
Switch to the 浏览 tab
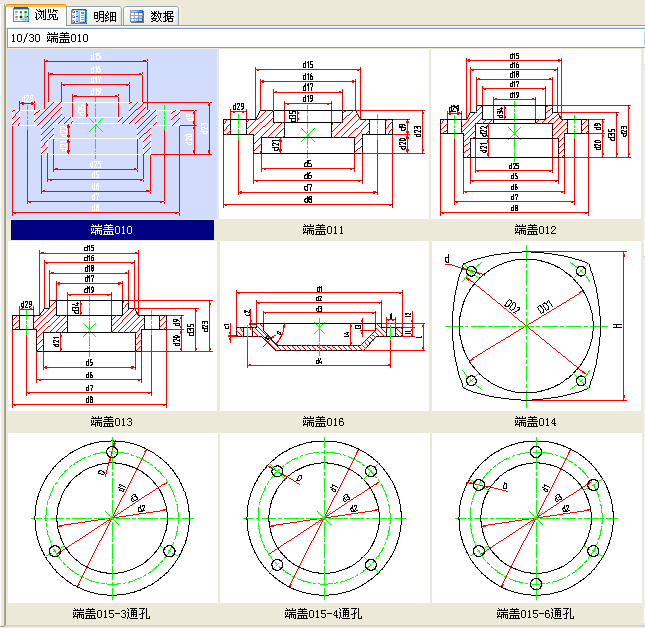click(x=35, y=15)
